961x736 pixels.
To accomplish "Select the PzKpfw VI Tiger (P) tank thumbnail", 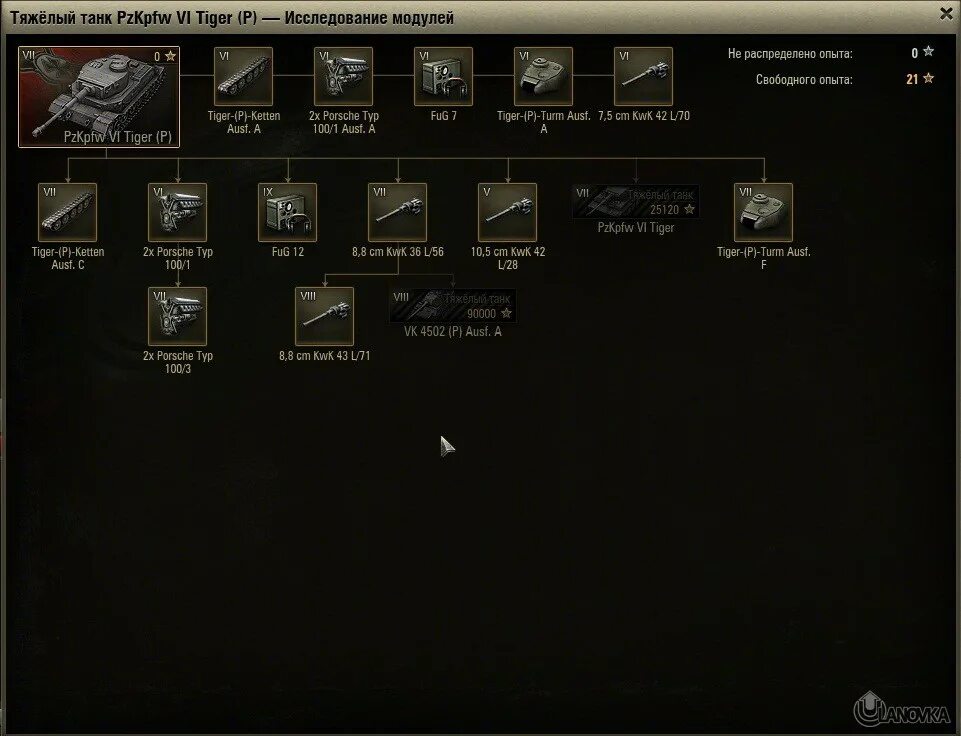I will [x=99, y=97].
